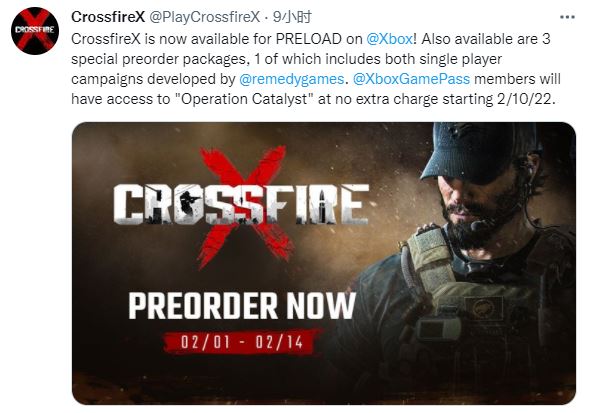
Task: Click the soldier's bearded face
Action: [479, 211]
